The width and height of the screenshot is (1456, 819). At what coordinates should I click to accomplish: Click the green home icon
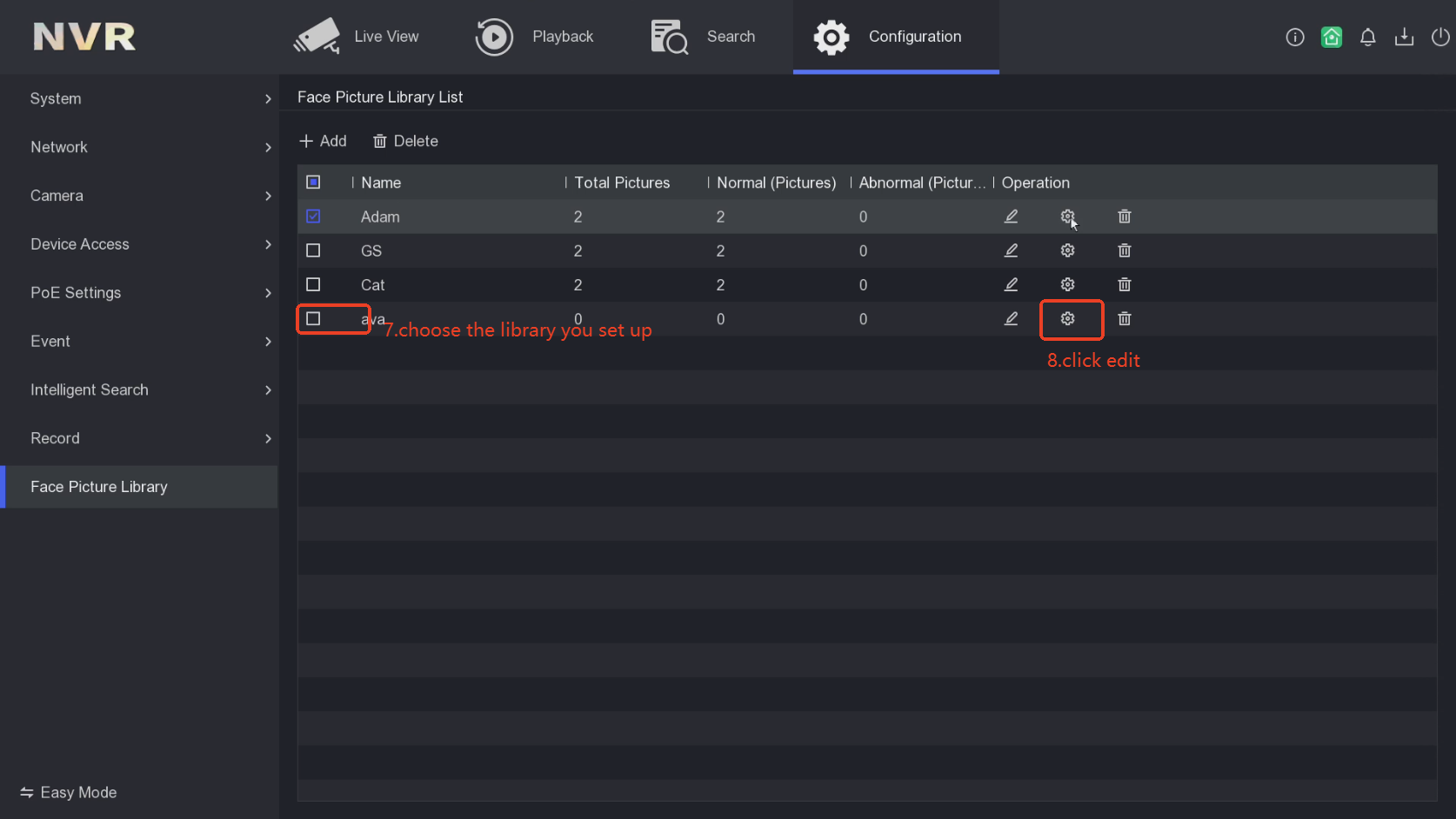tap(1331, 37)
